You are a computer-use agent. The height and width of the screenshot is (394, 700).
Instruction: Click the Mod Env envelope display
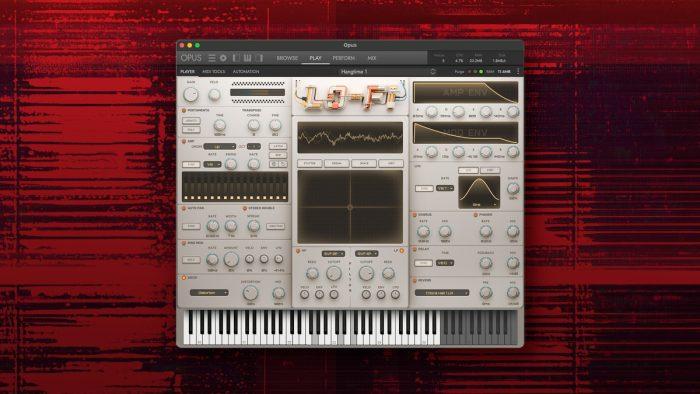[x=466, y=133]
